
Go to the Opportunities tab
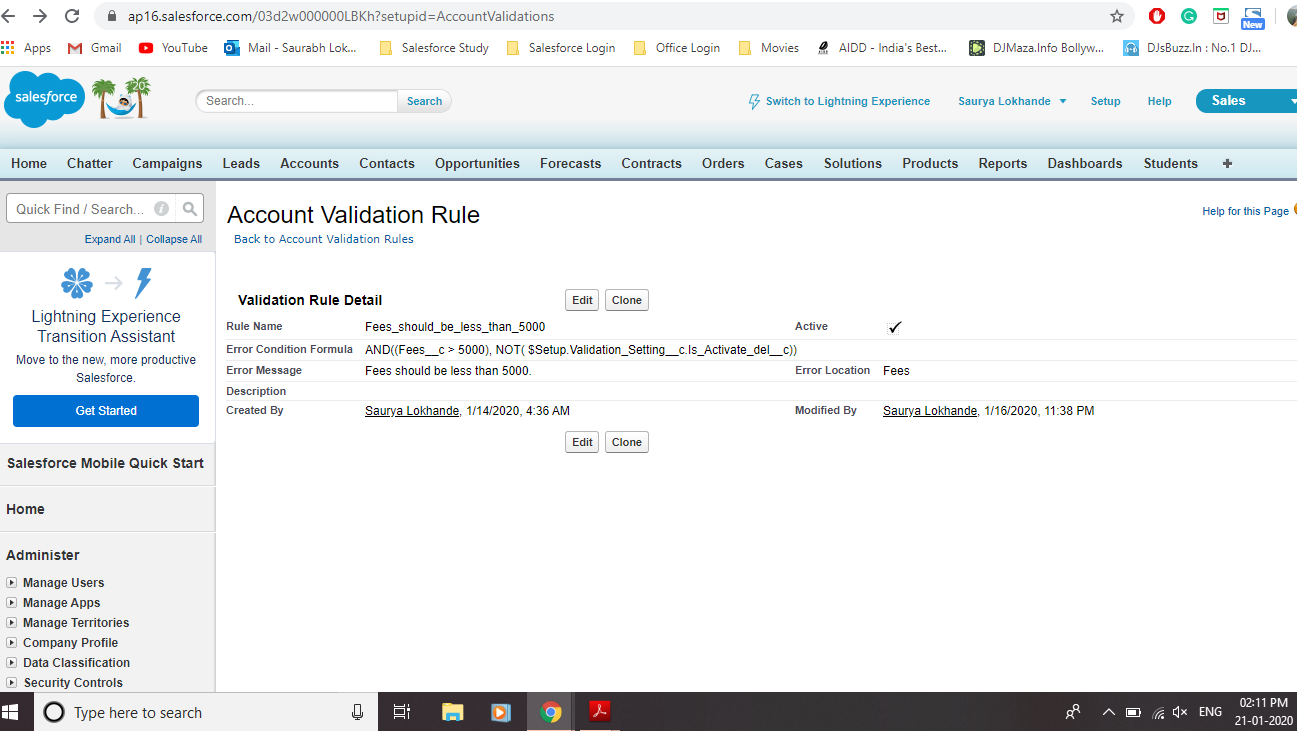coord(477,163)
